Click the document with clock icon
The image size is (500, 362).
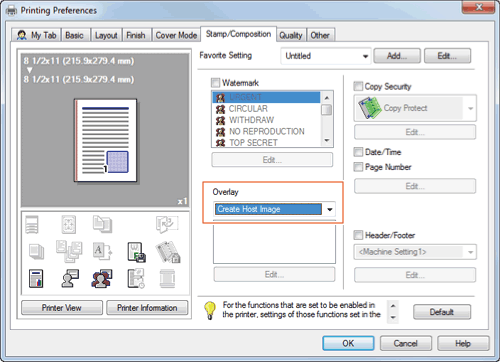click(x=136, y=279)
